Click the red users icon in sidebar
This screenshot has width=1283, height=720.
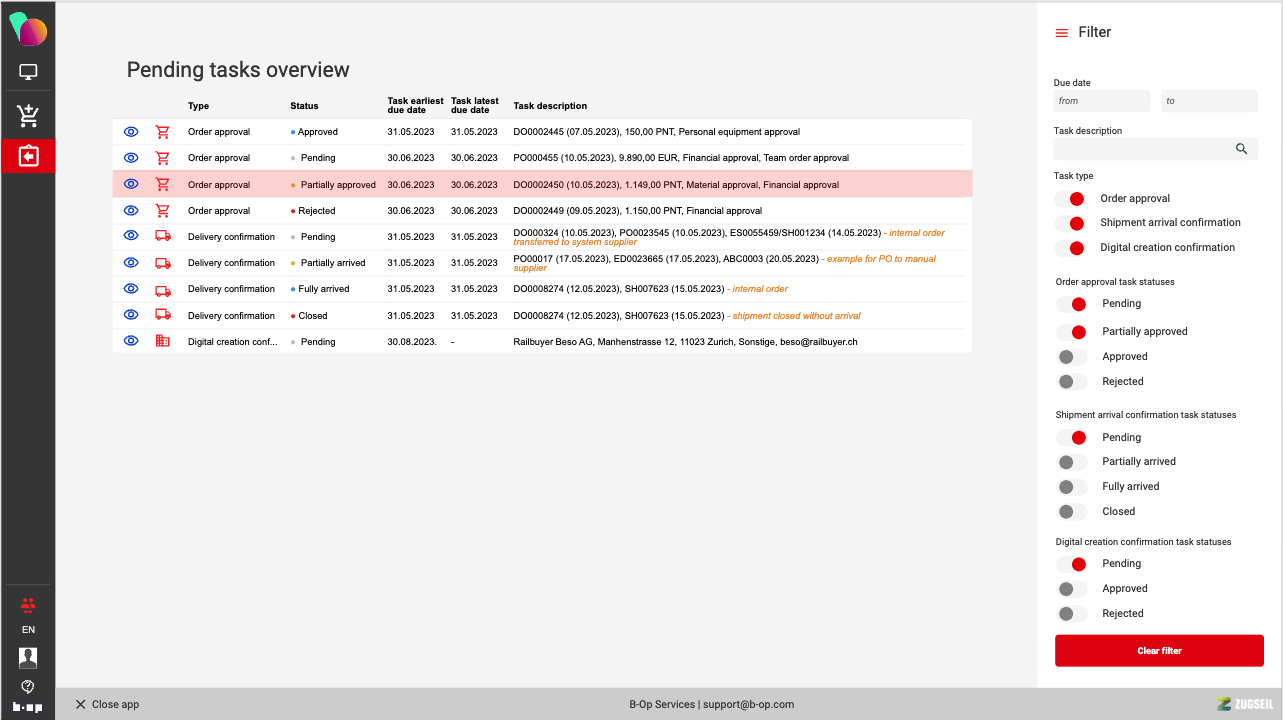28,604
